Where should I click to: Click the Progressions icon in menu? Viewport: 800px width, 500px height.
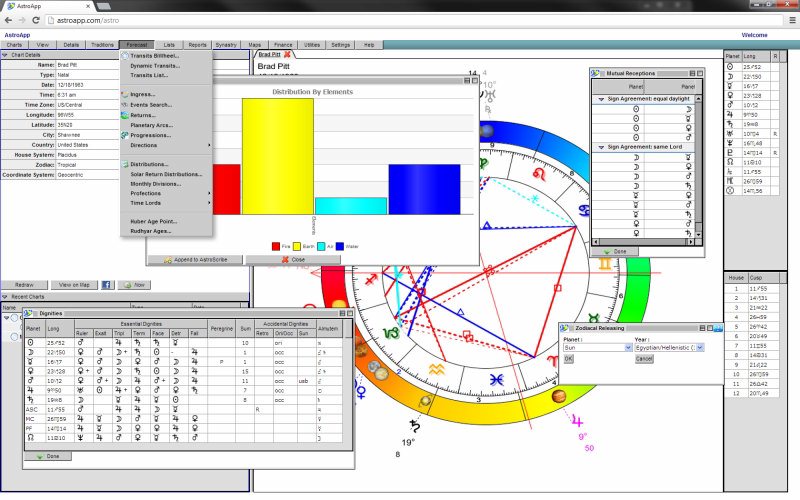(124, 135)
